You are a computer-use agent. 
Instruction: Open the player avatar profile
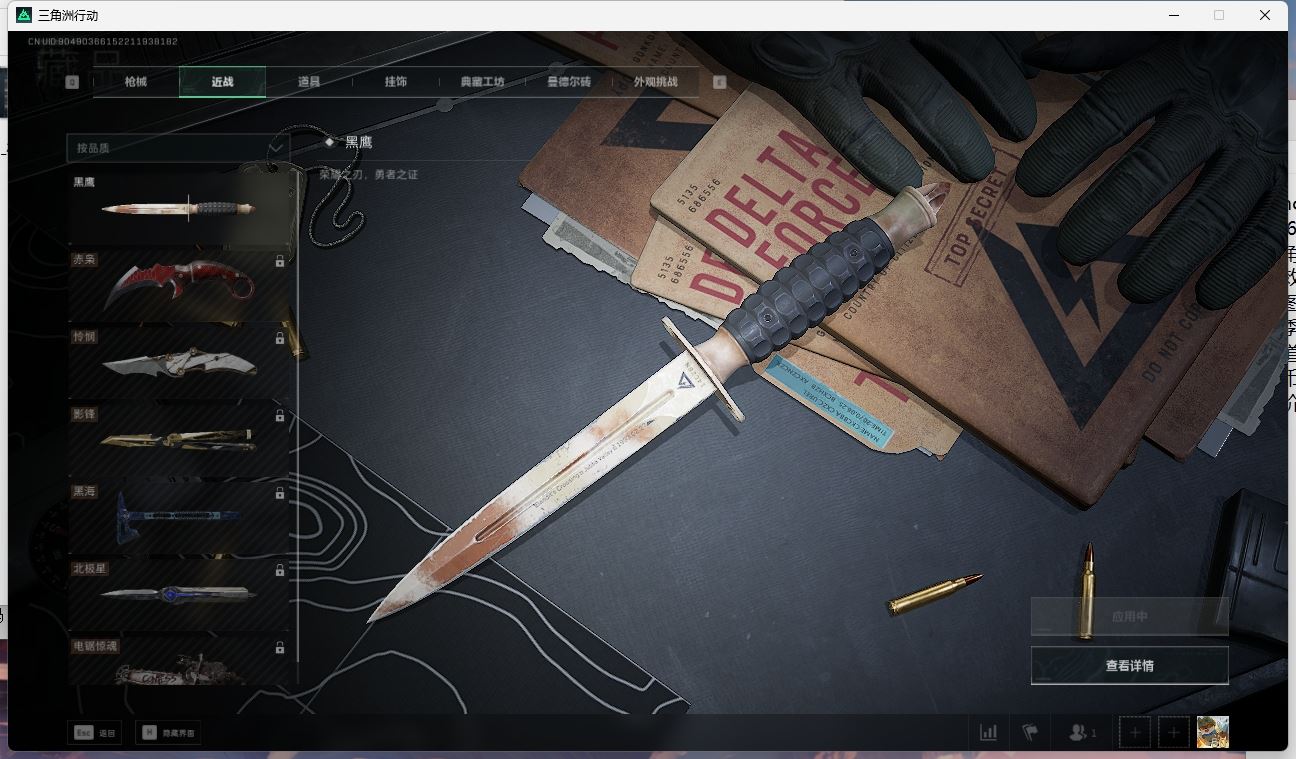tap(1212, 732)
